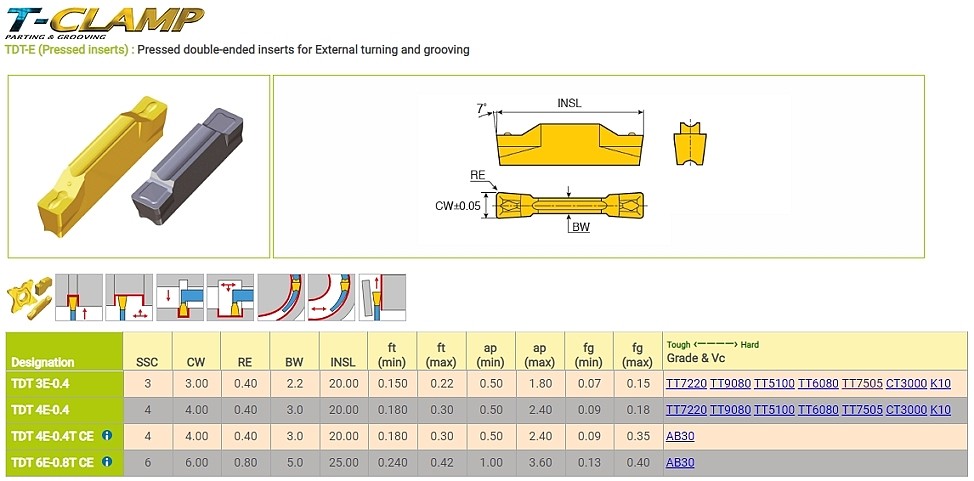
Task: Click AB30 grade link for TDT 4E-0.4T CE
Action: point(680,436)
